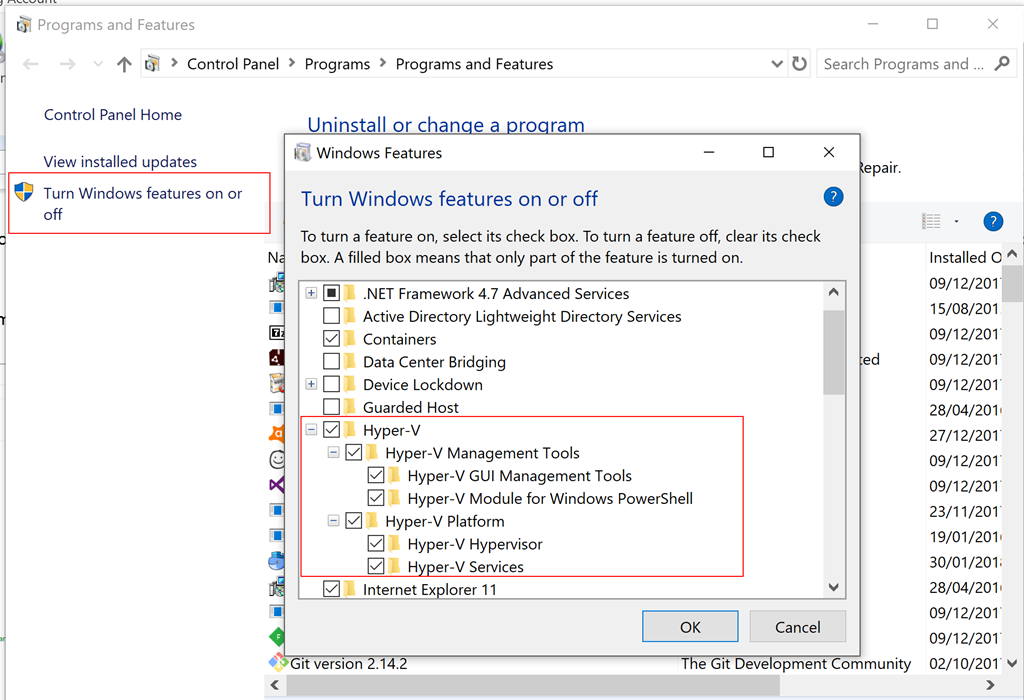1024x700 pixels.
Task: Click the up arrow navigation icon
Action: tap(124, 64)
